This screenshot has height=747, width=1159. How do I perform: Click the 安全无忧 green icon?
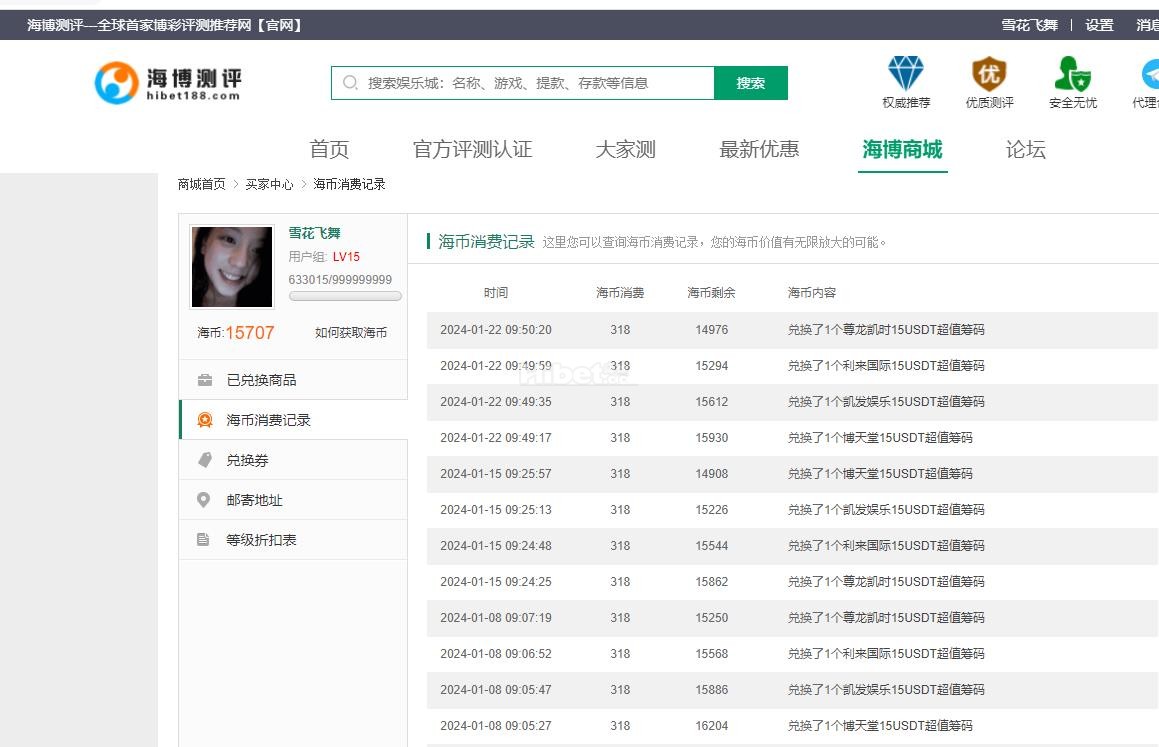(x=1072, y=74)
